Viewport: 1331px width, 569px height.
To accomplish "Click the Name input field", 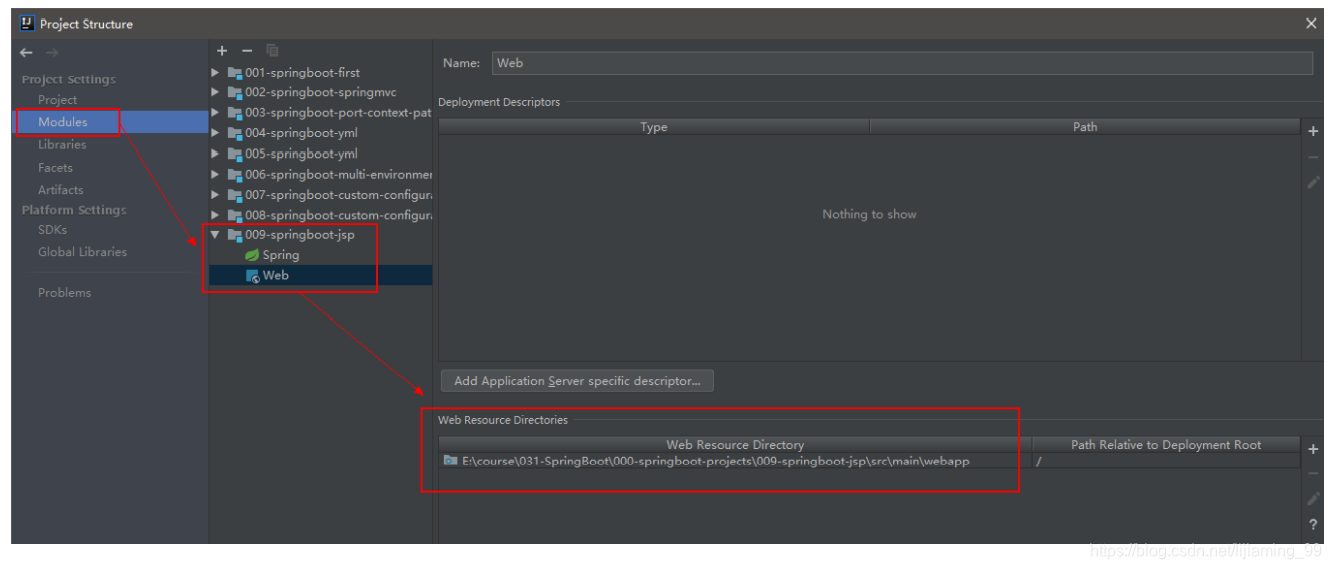I will pos(902,63).
